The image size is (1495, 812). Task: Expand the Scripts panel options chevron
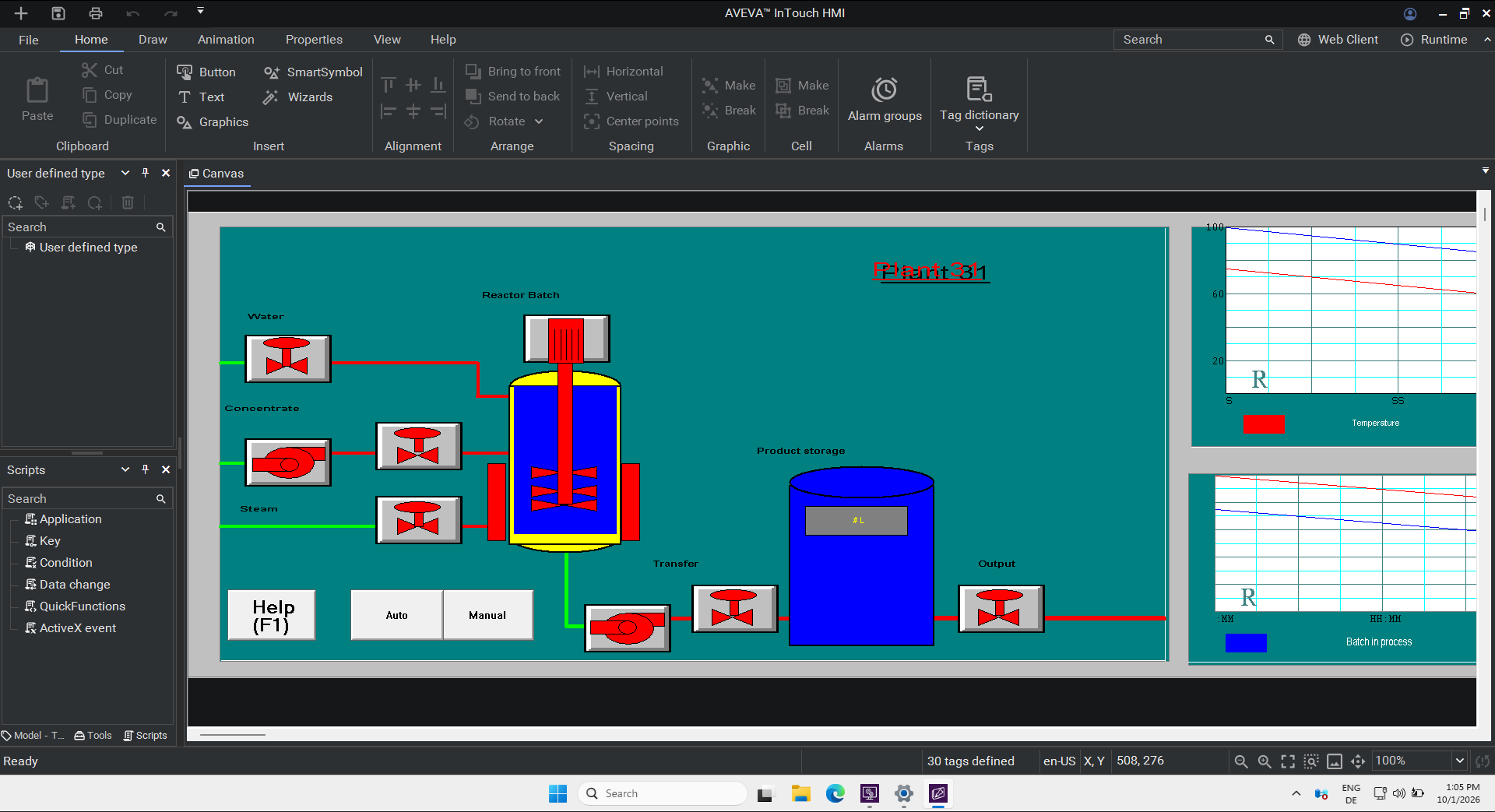[125, 469]
